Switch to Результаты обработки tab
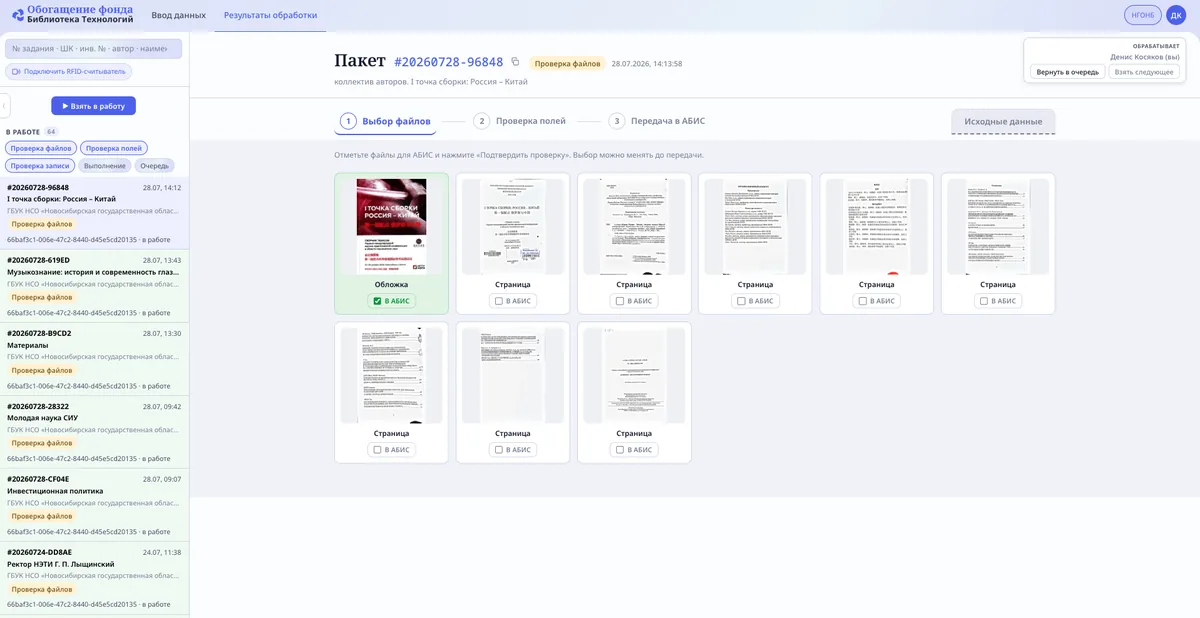1200x618 pixels. click(x=271, y=15)
